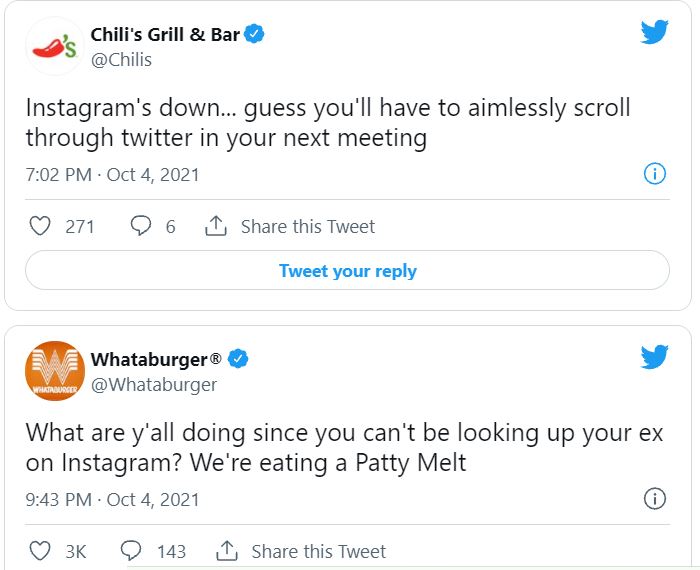Click the share arrow icon on Chili's tweet
The height and width of the screenshot is (570, 700).
216,226
